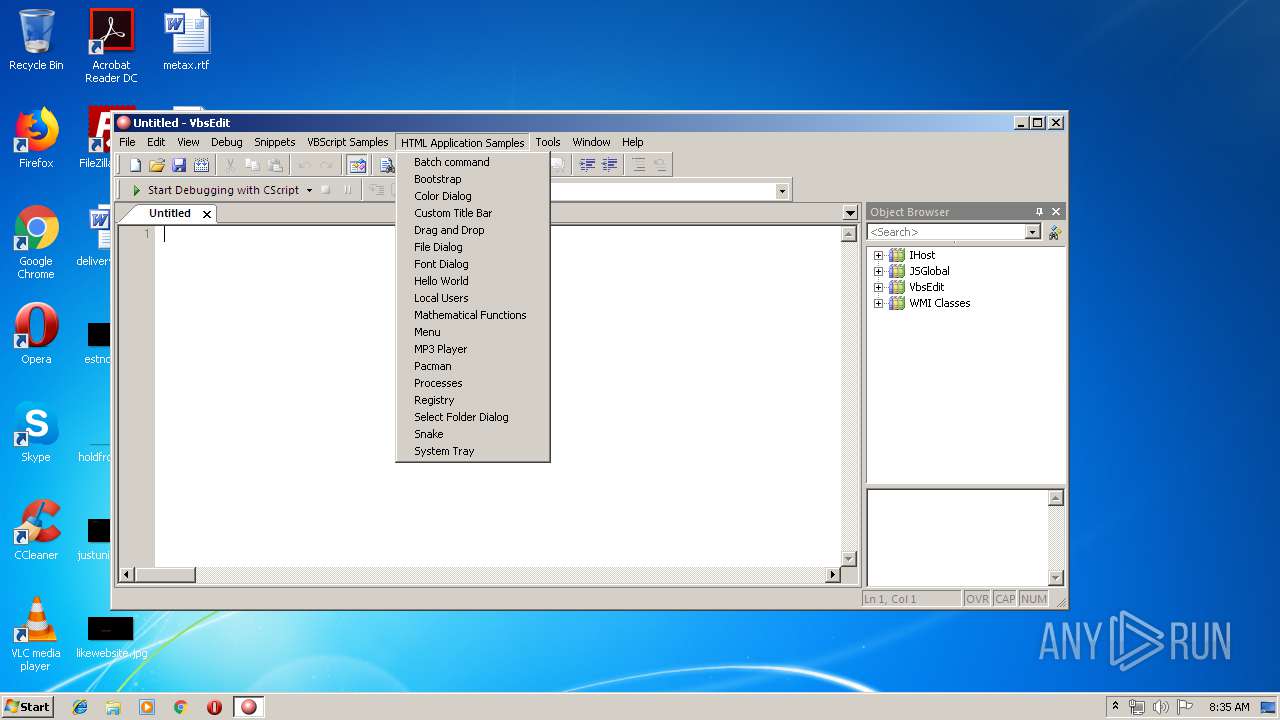Click the toggled Object Browser toolbar icon

[357, 165]
